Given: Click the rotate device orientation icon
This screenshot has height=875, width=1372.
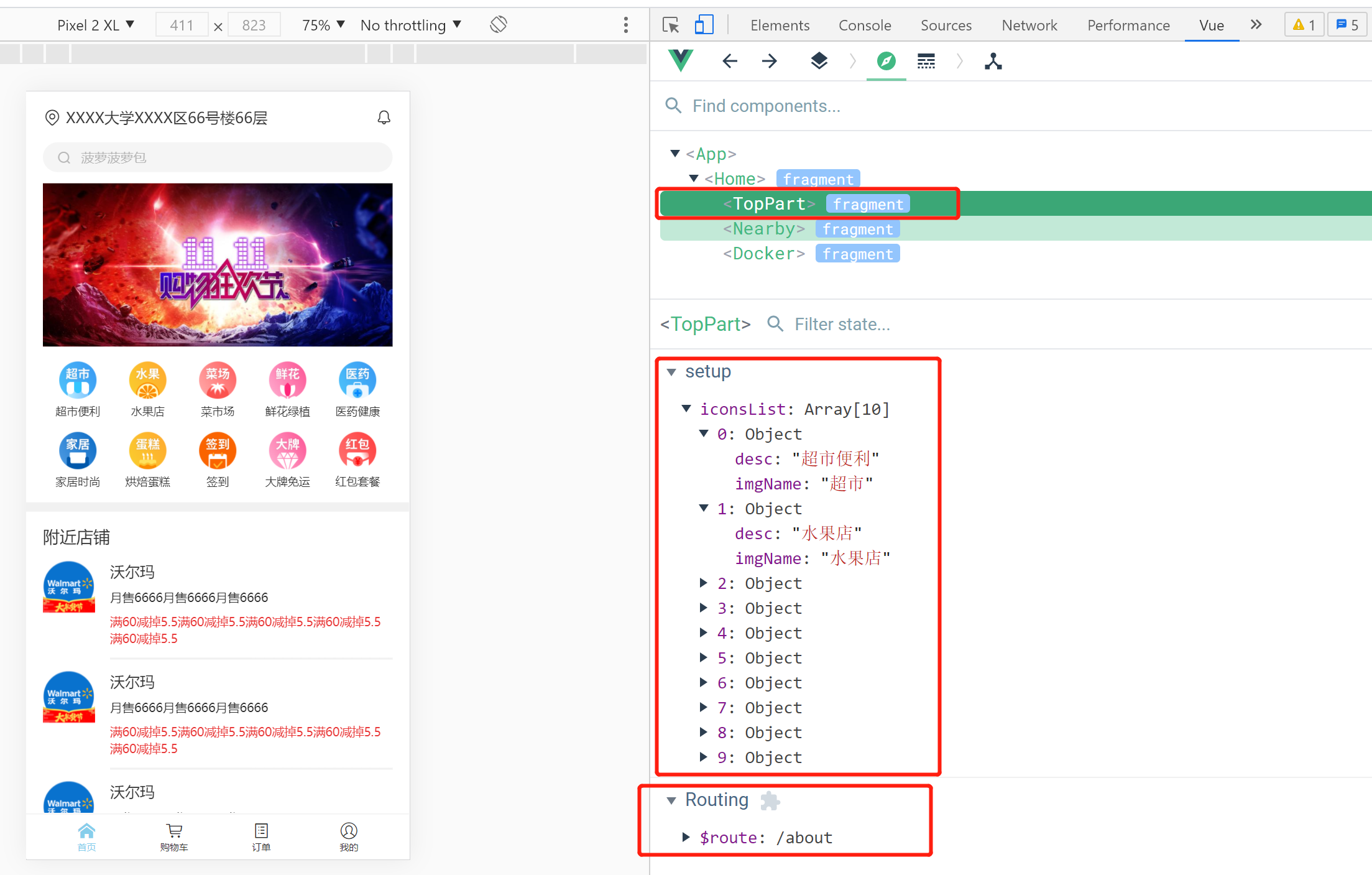Looking at the screenshot, I should click(x=498, y=25).
